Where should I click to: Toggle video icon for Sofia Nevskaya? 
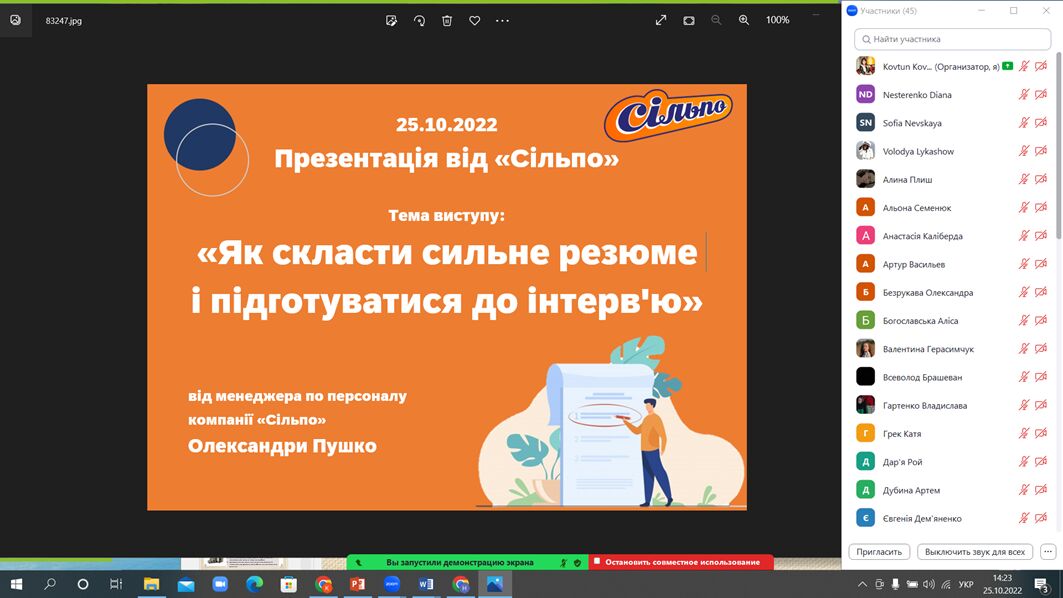[1041, 123]
